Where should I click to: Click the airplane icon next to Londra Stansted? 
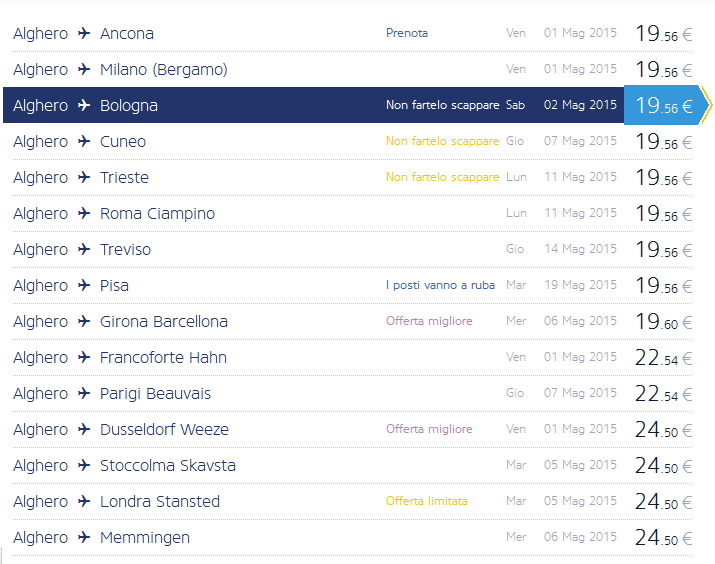coord(84,501)
